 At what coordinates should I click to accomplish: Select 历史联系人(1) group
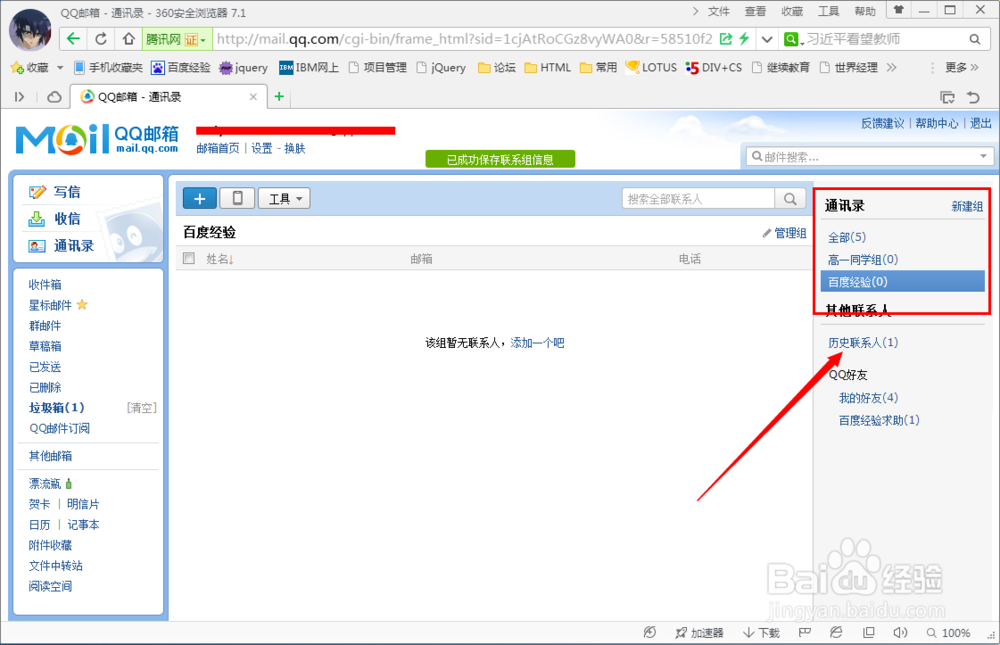pos(863,343)
